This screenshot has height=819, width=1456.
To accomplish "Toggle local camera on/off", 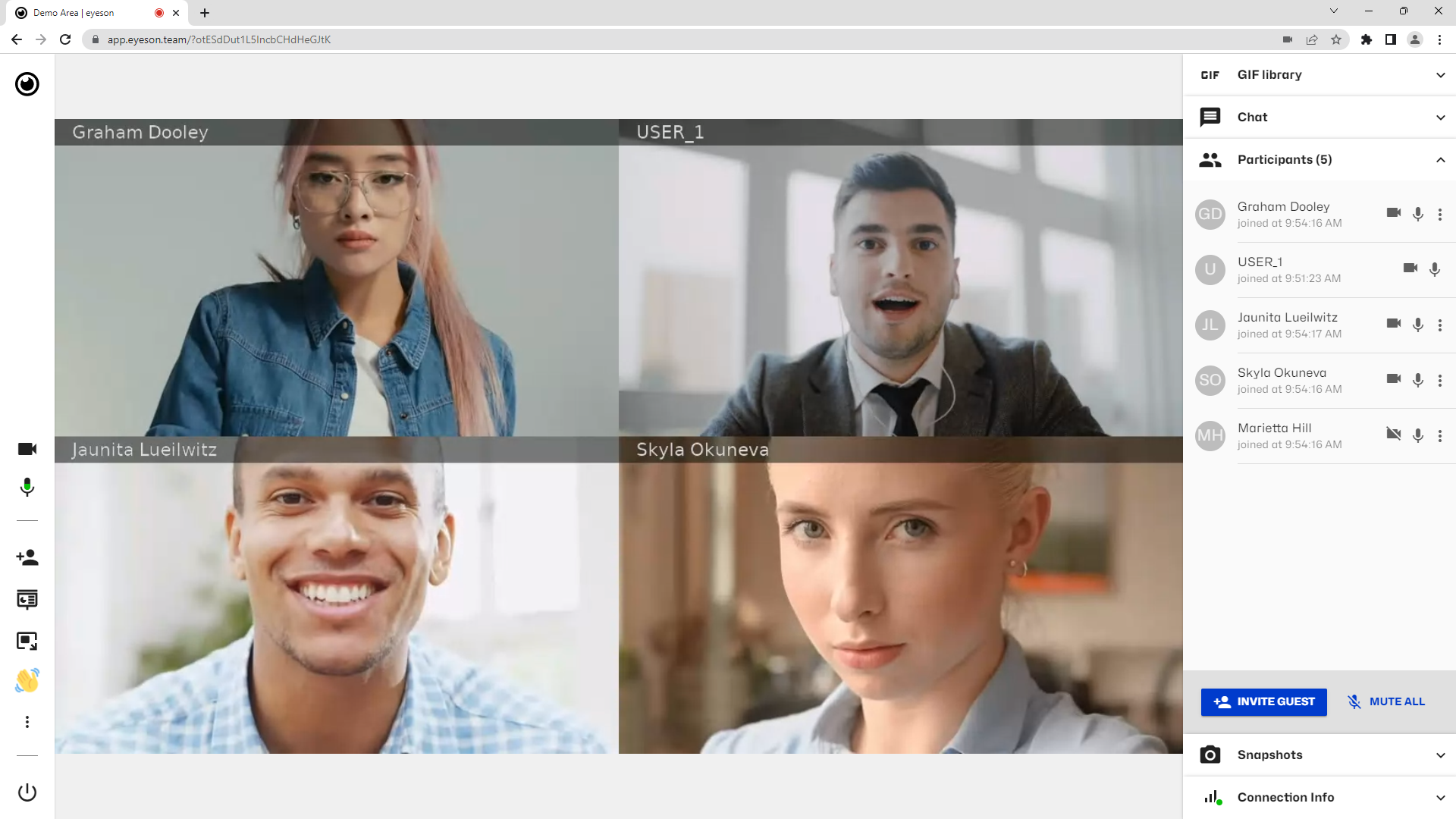I will coord(27,449).
